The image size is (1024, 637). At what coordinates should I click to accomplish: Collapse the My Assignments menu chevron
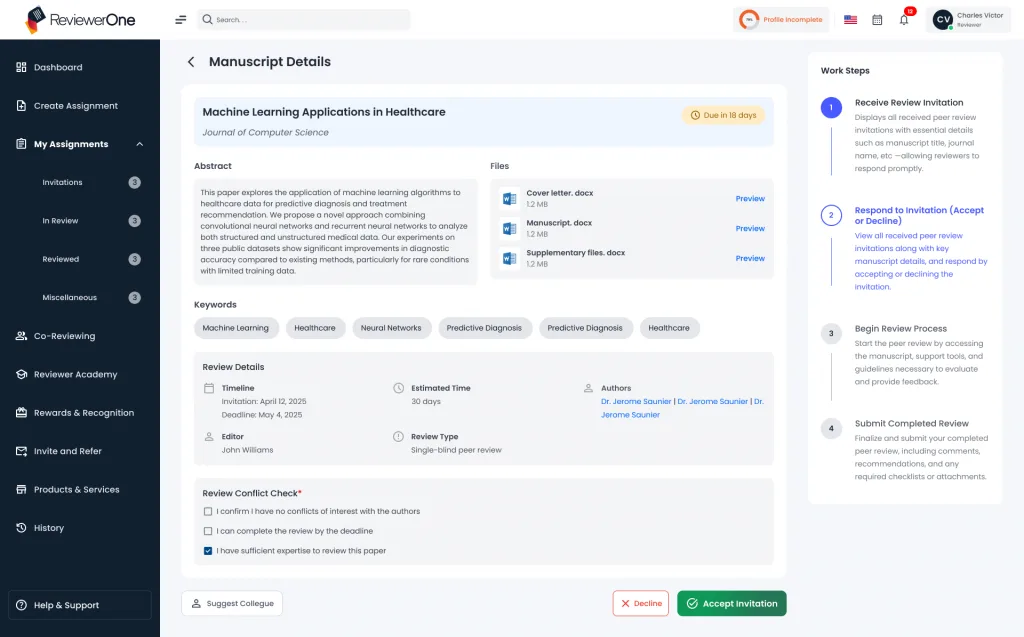pyautogui.click(x=139, y=144)
